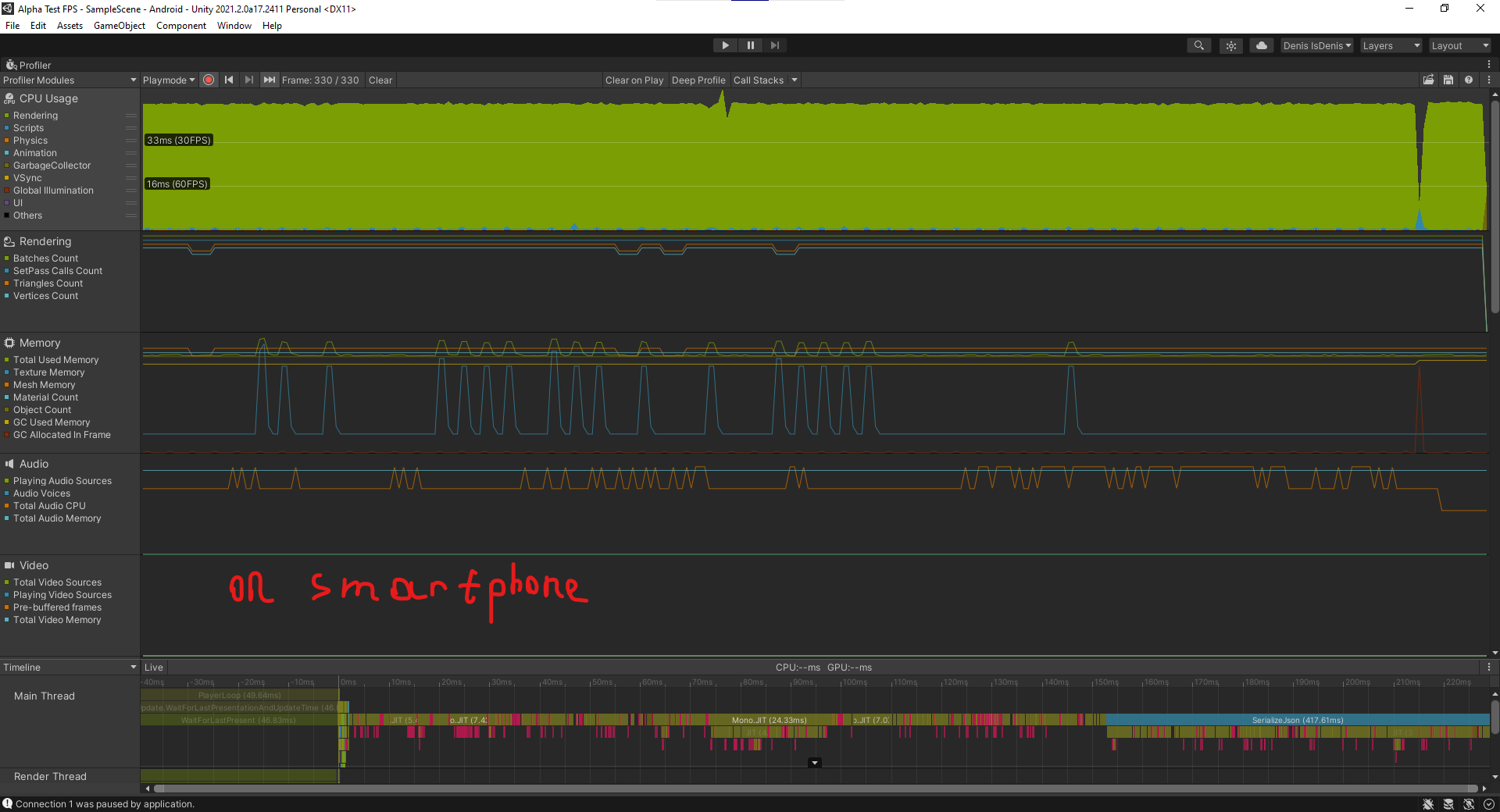
Task: Click the status bar info icon
Action: [8, 803]
